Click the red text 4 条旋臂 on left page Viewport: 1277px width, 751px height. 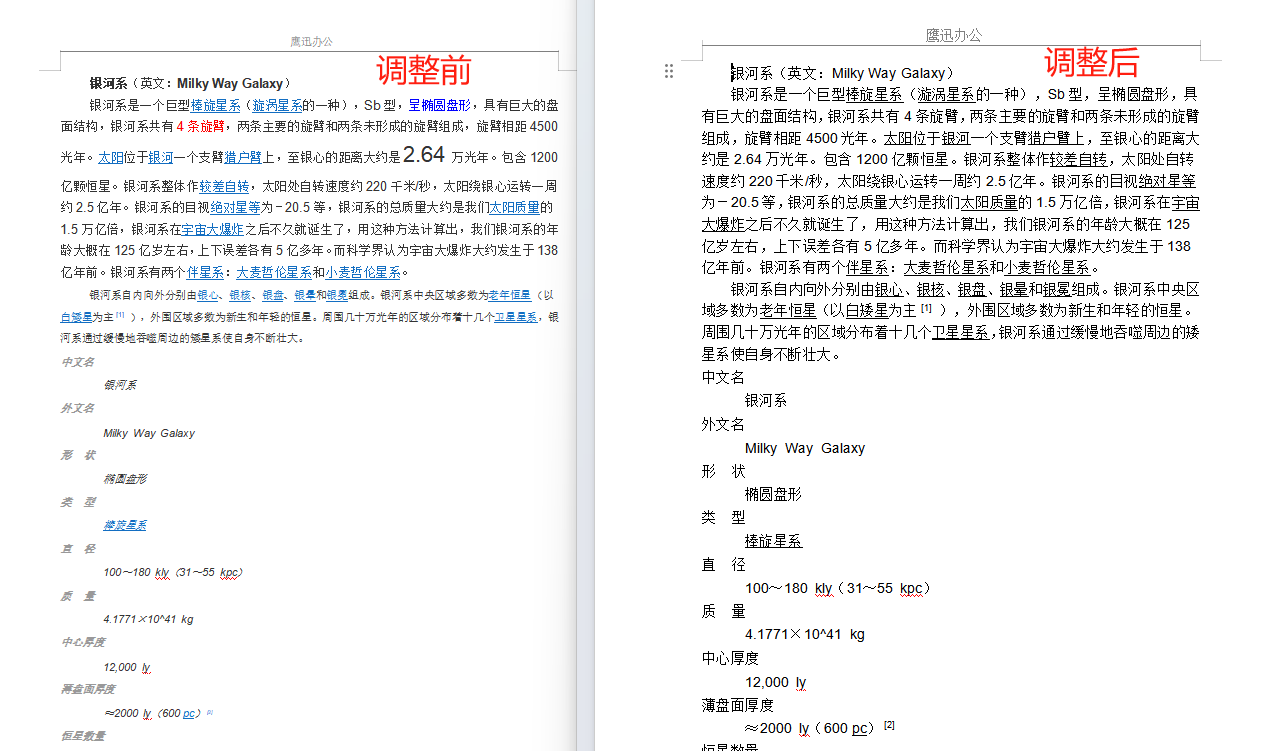[x=201, y=126]
